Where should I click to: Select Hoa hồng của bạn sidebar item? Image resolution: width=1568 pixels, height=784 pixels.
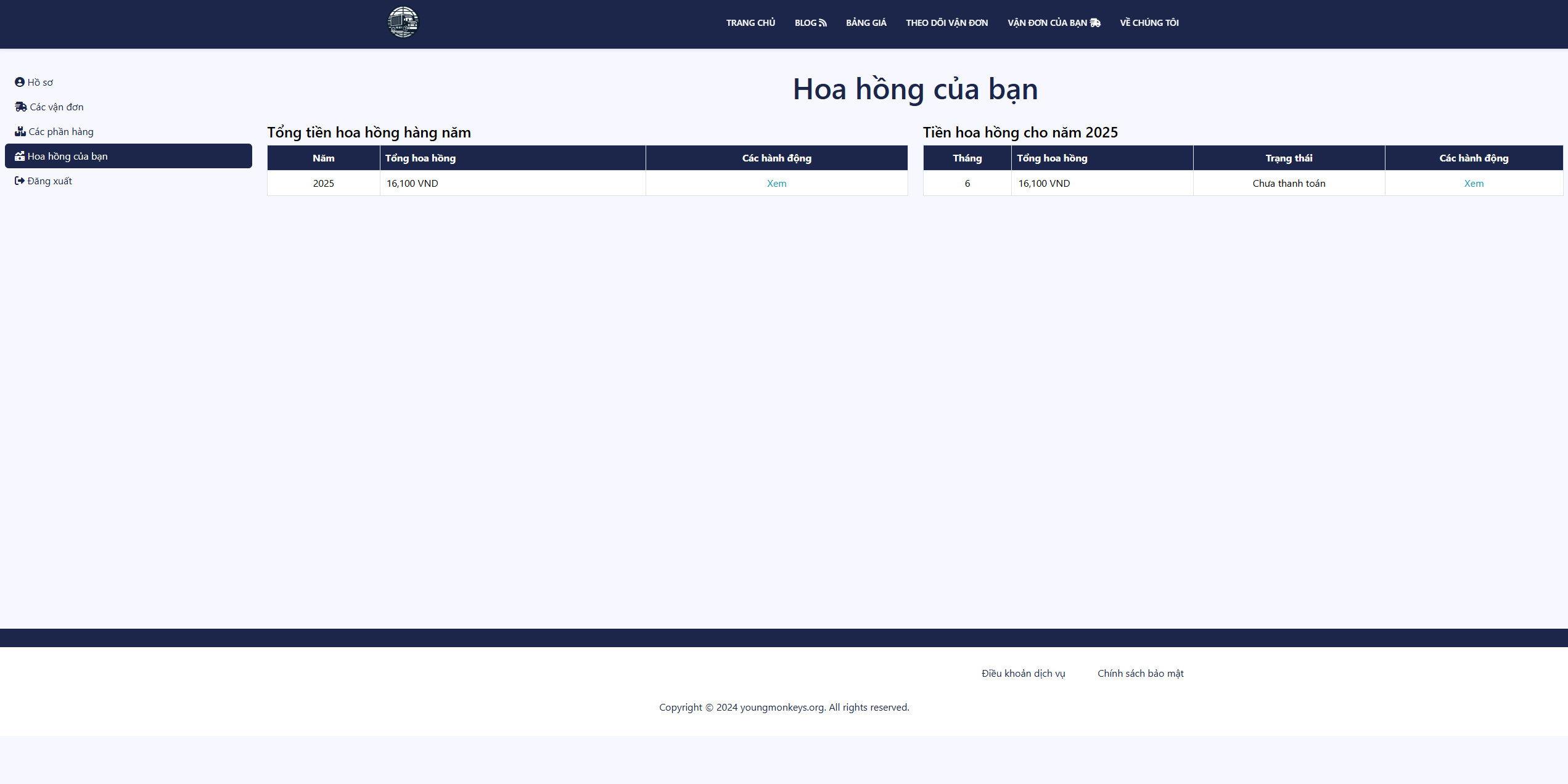point(128,156)
